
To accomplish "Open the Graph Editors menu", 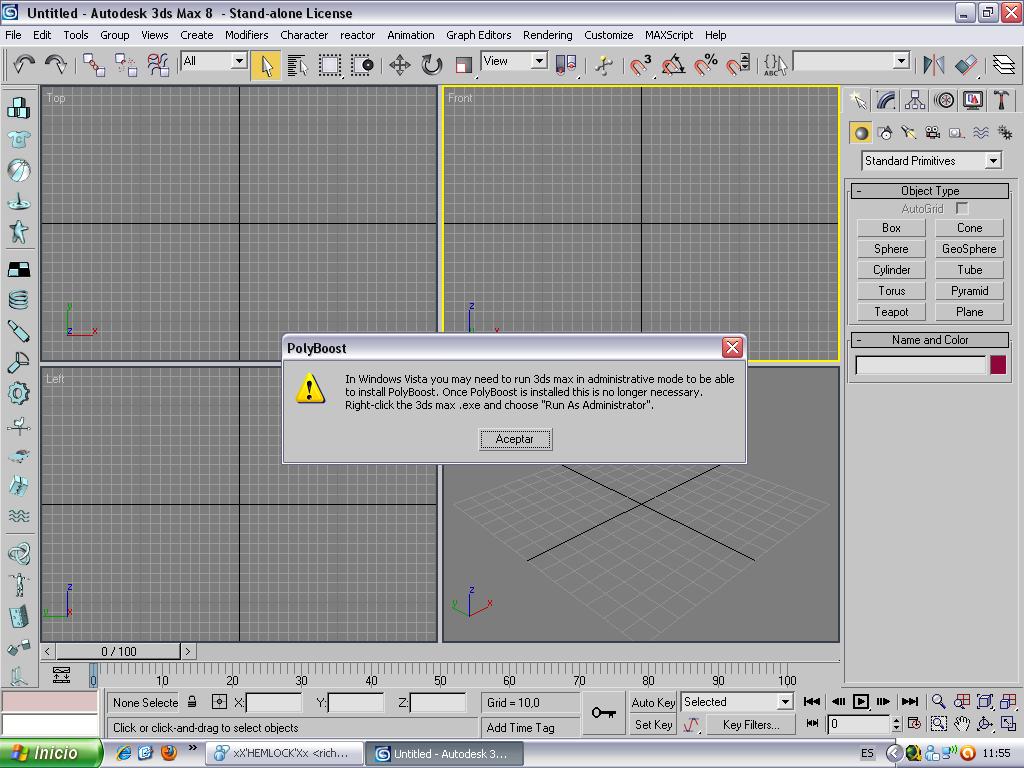I will 479,35.
